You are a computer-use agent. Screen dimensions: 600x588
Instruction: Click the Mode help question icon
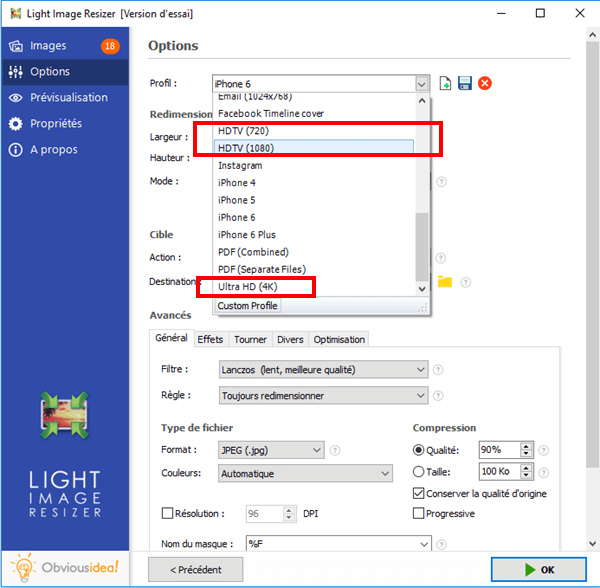[441, 182]
